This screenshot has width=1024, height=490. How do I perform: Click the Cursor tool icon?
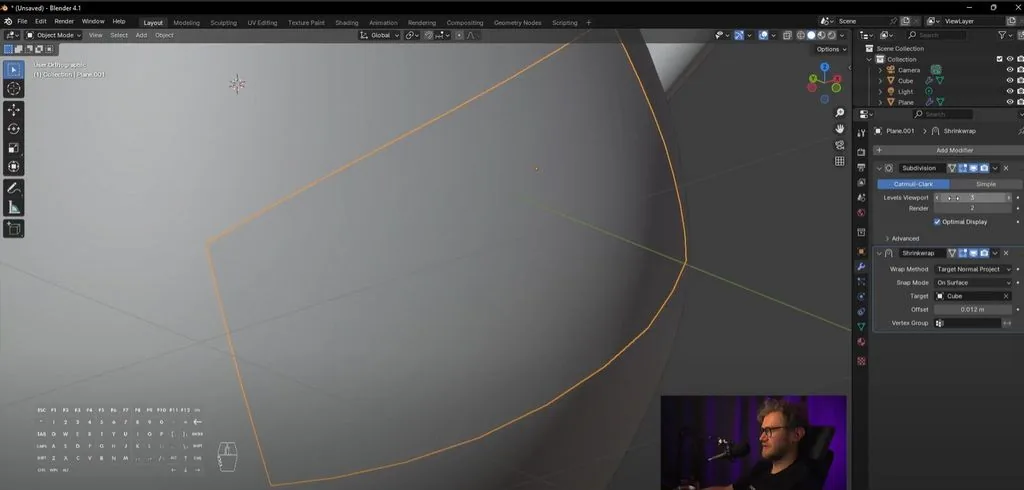pos(14,88)
